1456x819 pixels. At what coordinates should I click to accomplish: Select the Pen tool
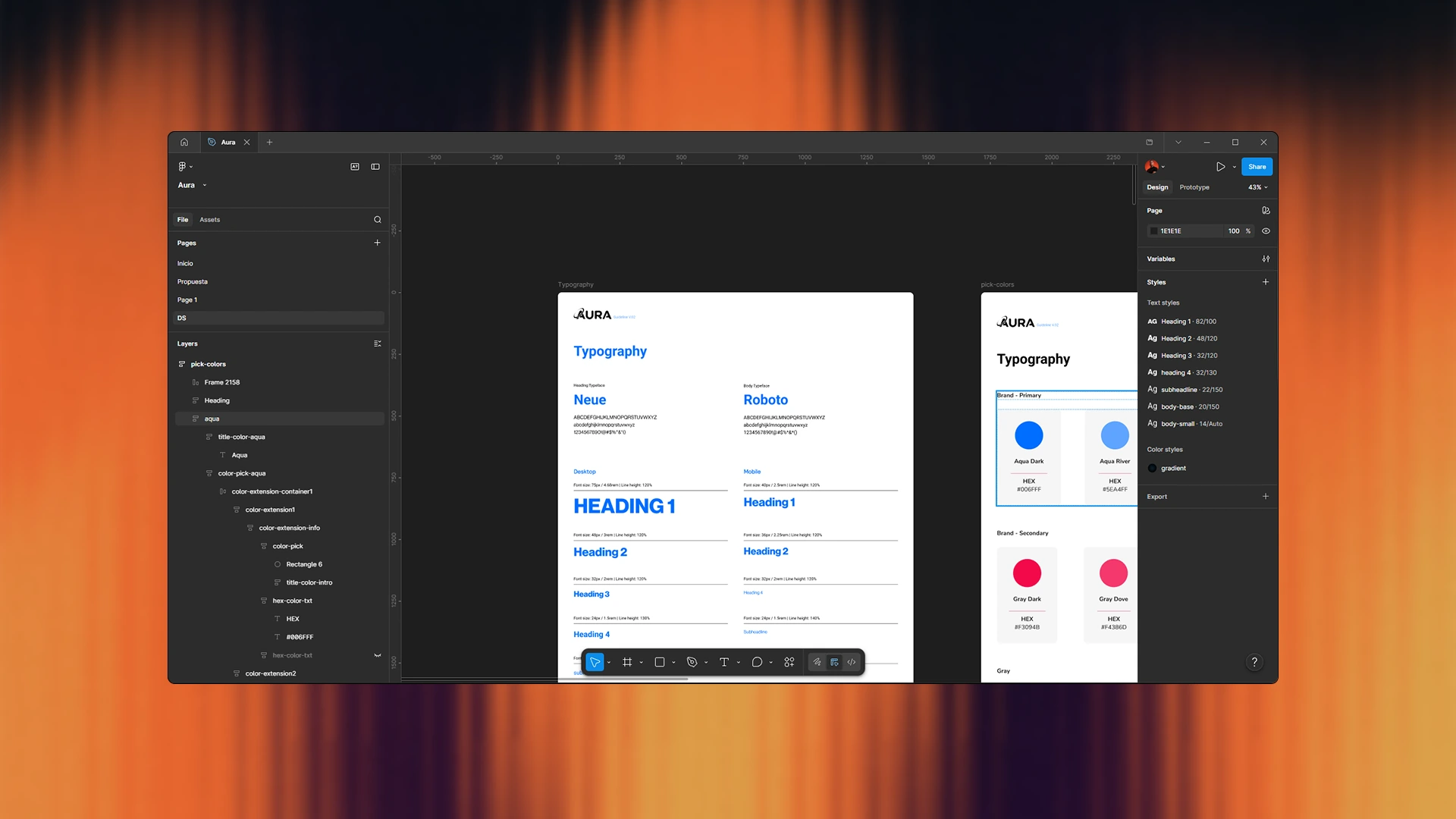click(692, 662)
